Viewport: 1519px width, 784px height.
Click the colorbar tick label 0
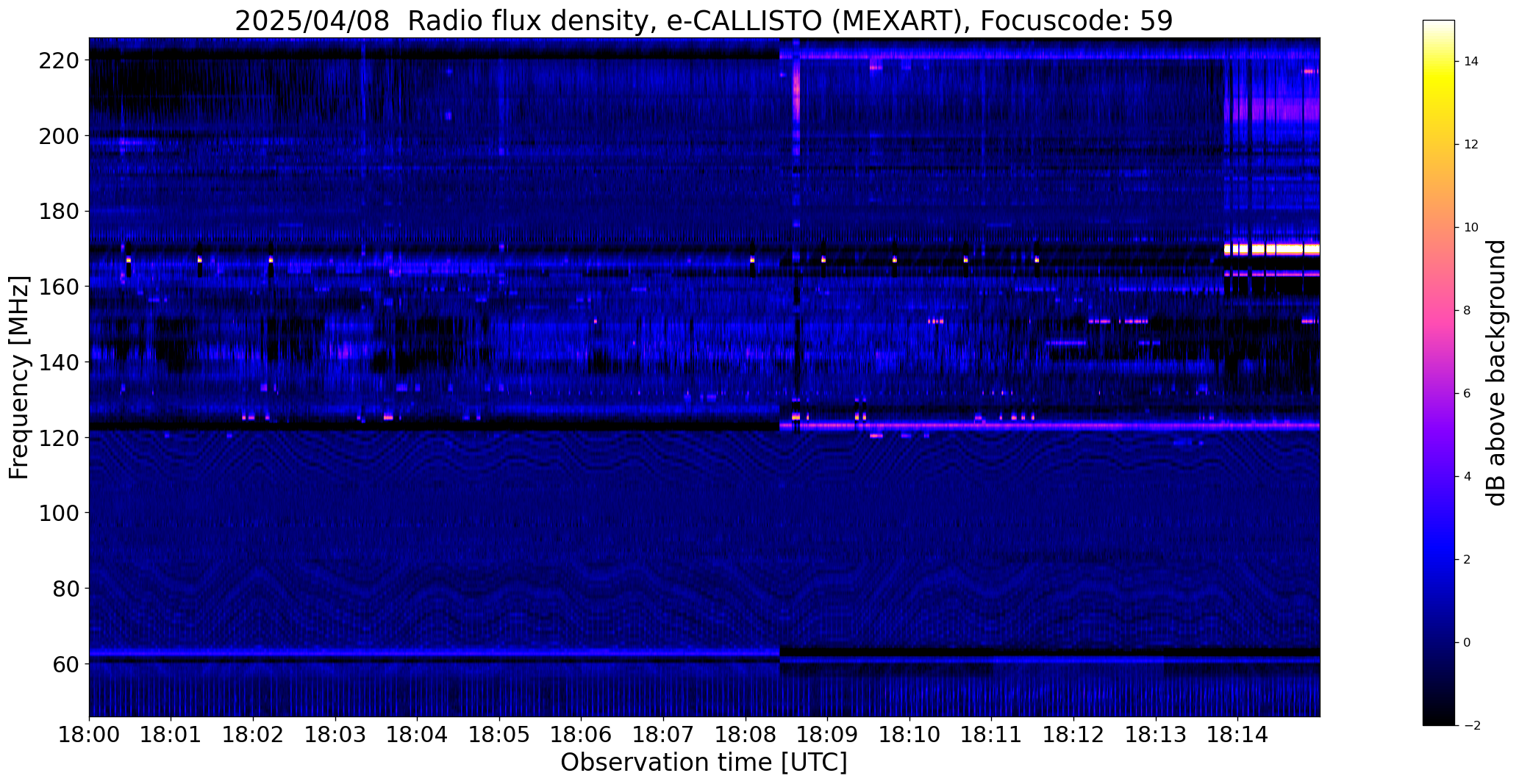click(1468, 643)
